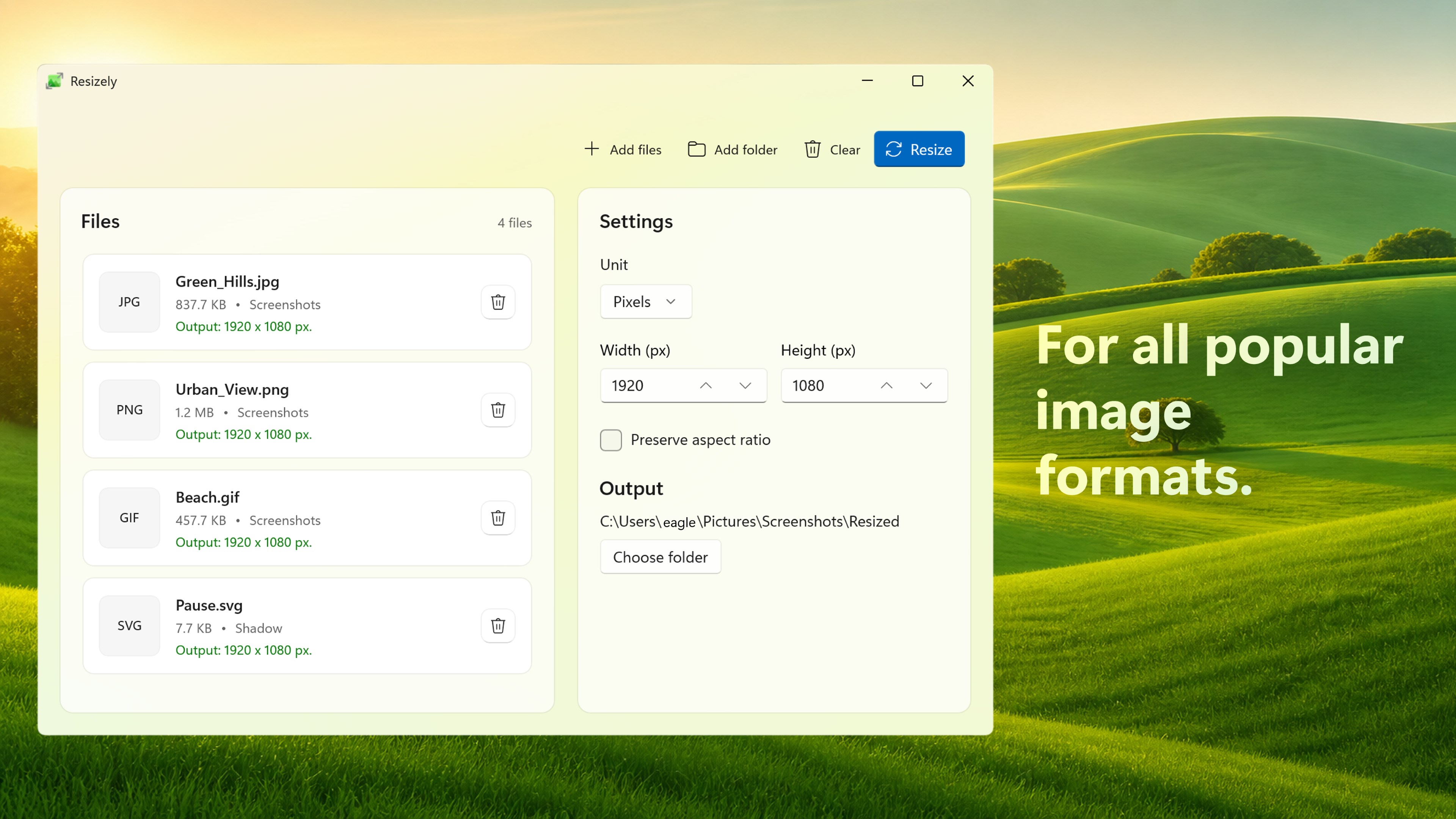
Task: Click the 1.2 MB size text
Action: (x=195, y=413)
